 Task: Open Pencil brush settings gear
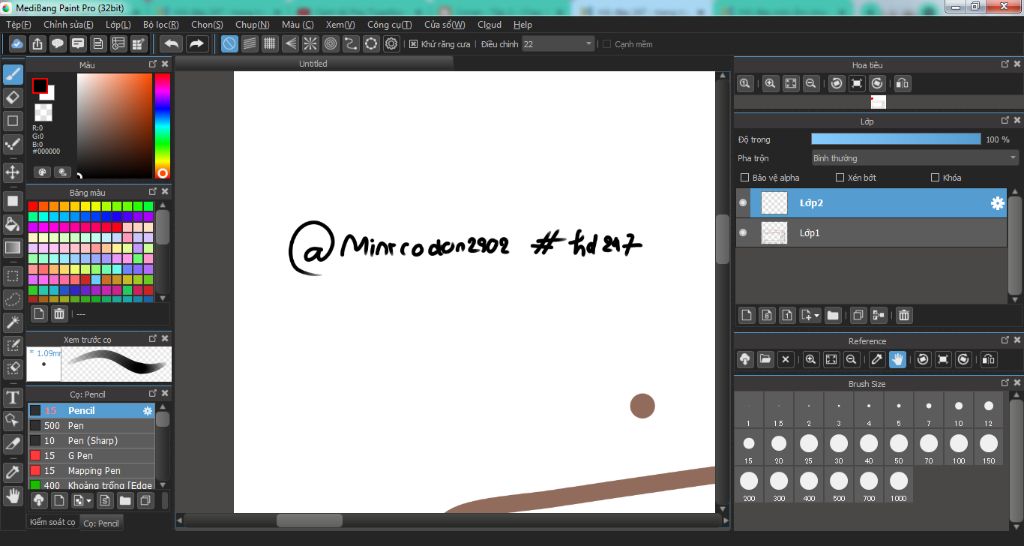pyautogui.click(x=148, y=411)
